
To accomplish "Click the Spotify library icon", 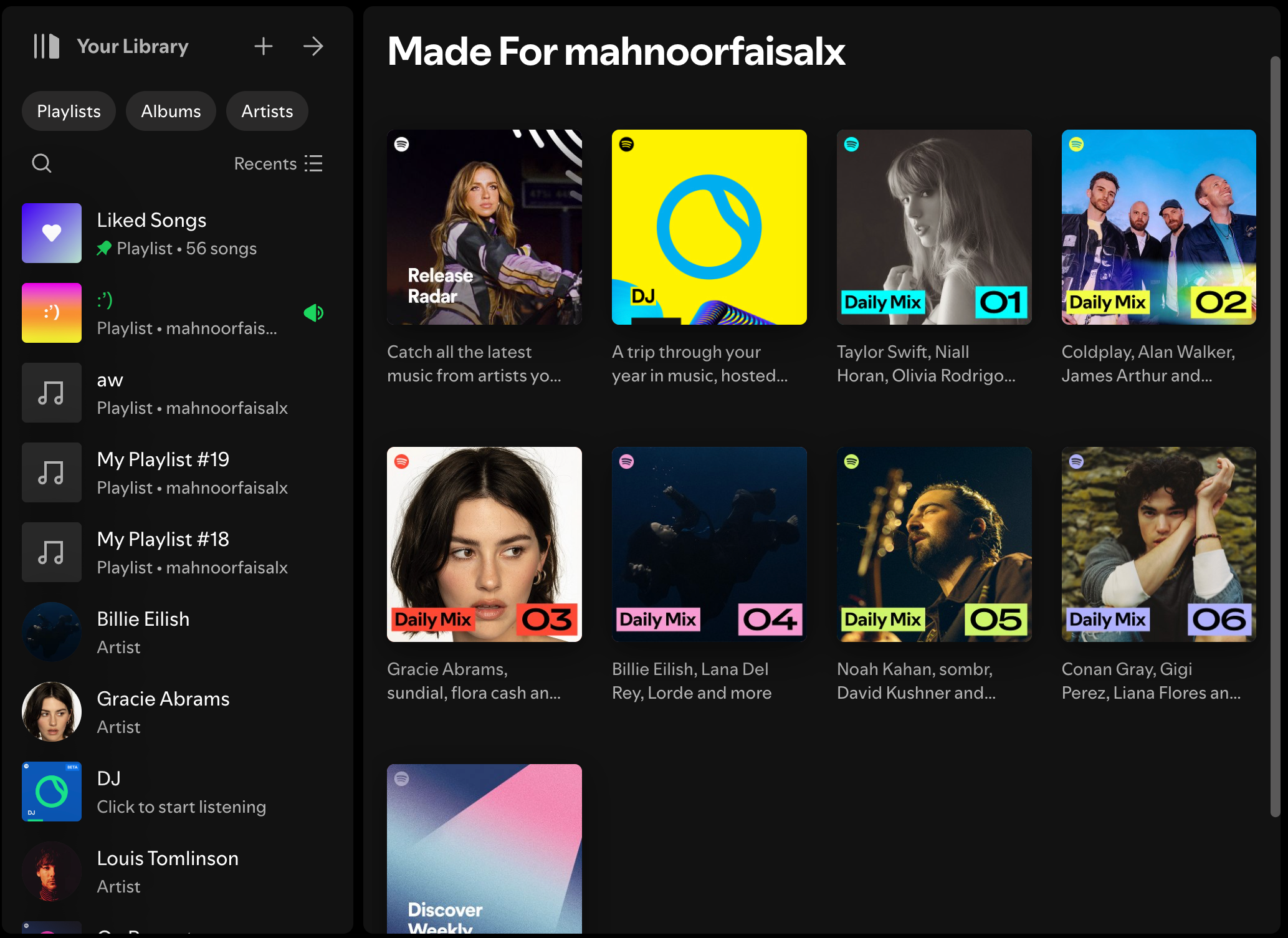I will click(x=46, y=46).
